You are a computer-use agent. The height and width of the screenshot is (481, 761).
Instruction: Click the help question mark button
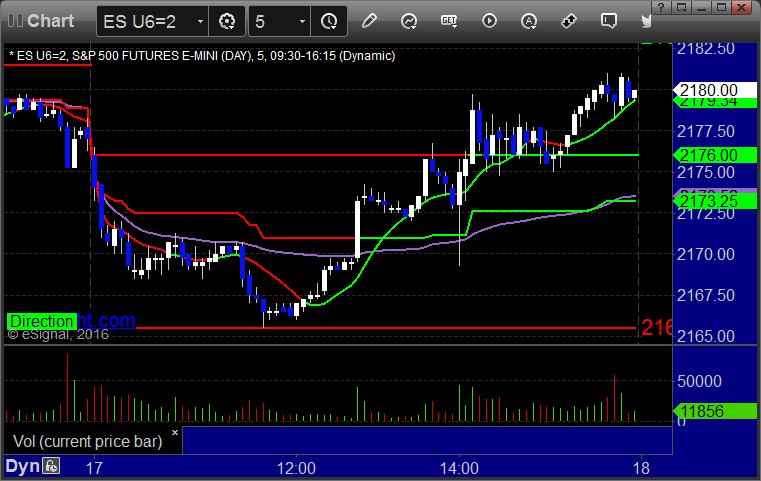click(x=661, y=7)
